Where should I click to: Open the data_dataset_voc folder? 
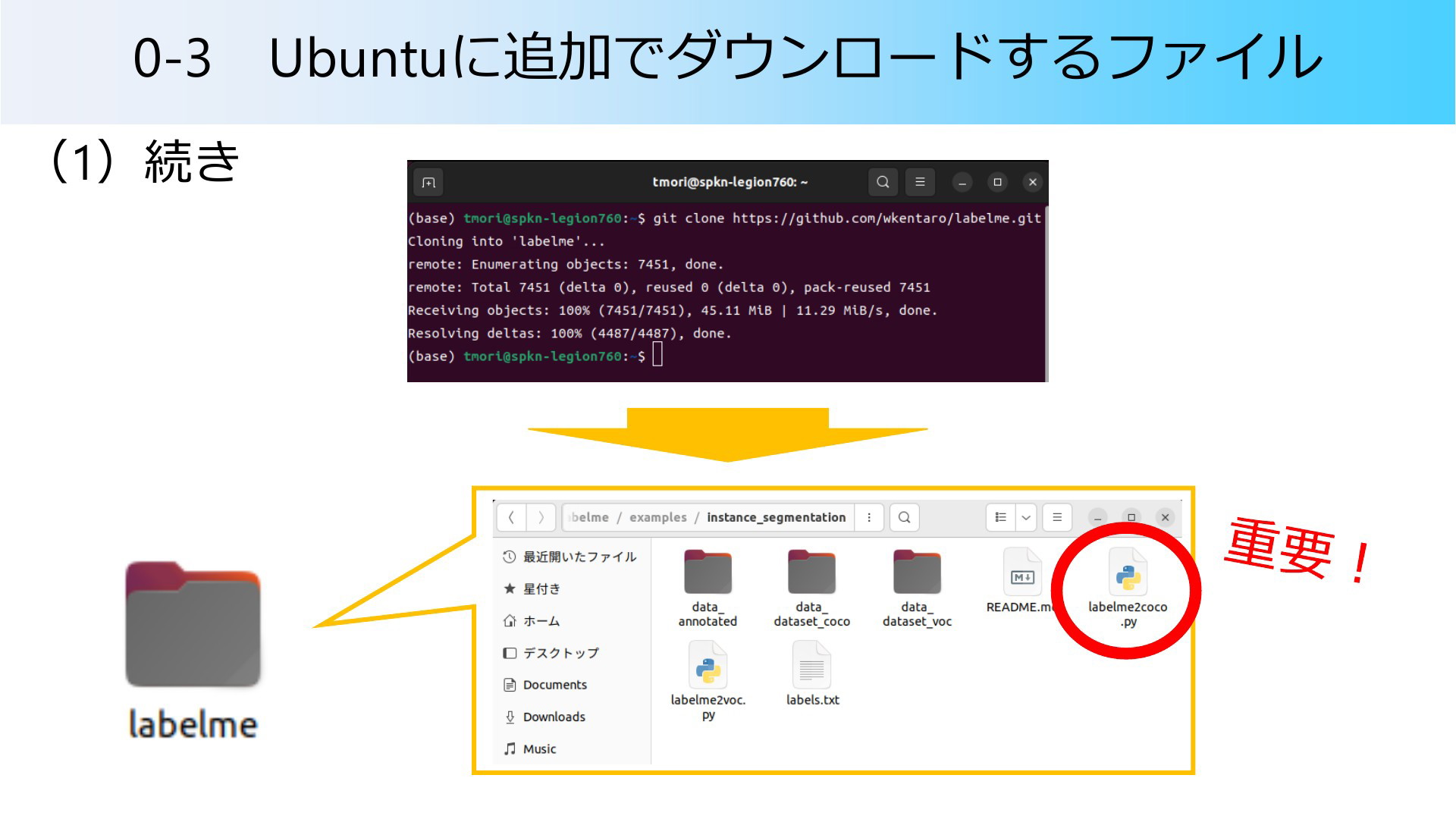[x=917, y=588]
